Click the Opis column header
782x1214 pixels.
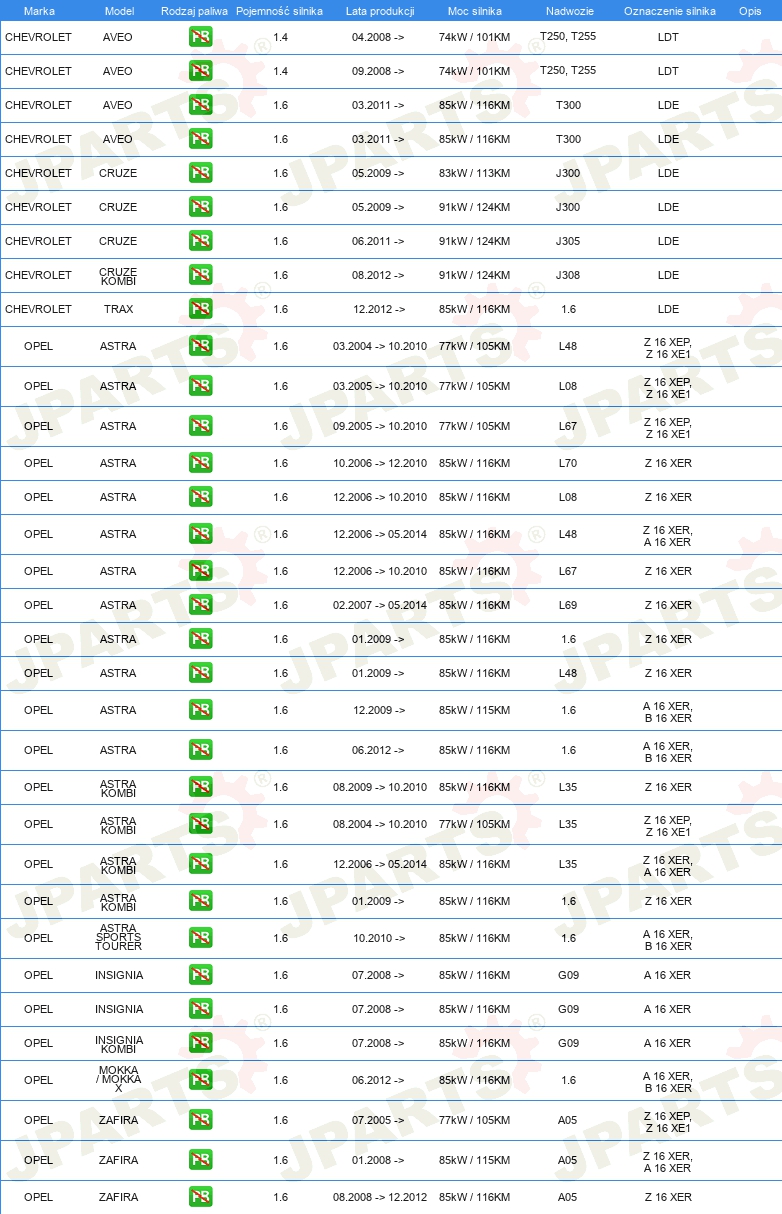coord(749,11)
